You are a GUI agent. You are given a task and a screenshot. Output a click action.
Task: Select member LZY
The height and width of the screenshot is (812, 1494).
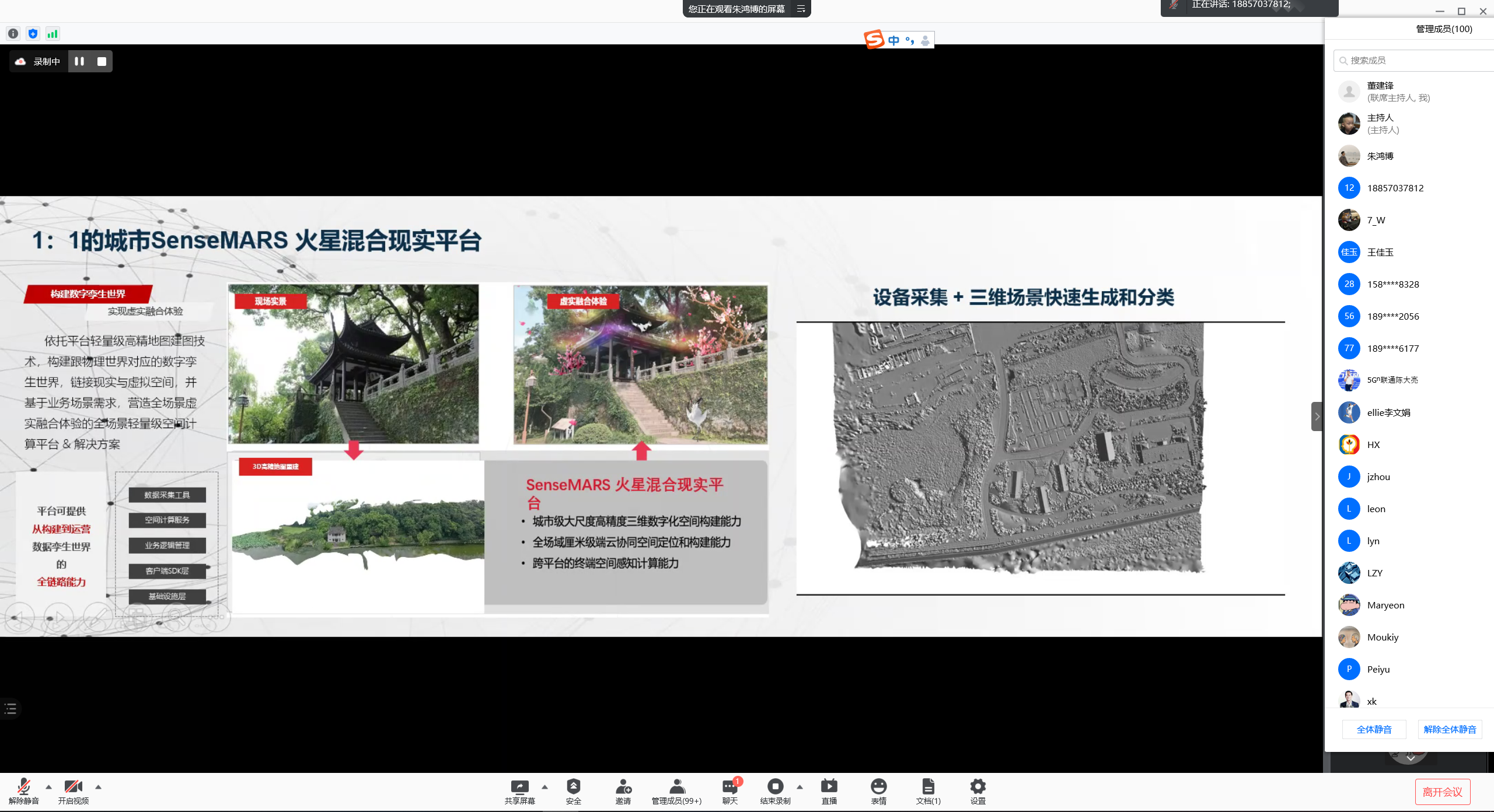(1409, 573)
